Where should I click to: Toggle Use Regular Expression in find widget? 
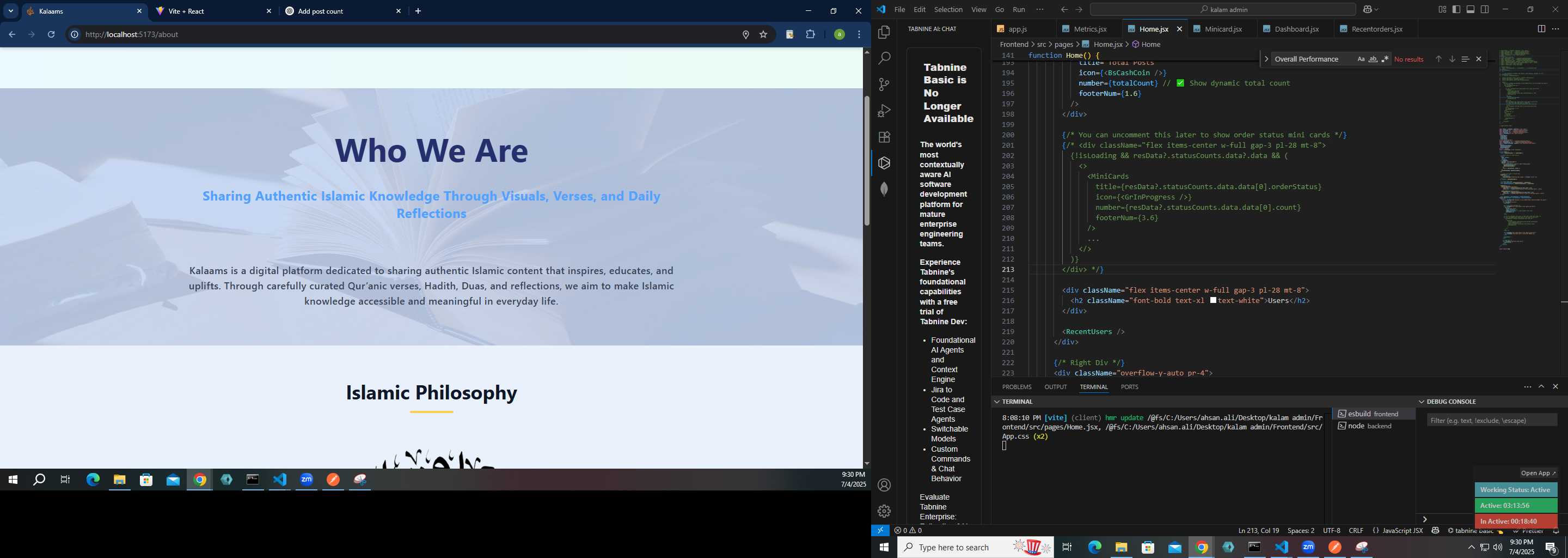[1386, 59]
